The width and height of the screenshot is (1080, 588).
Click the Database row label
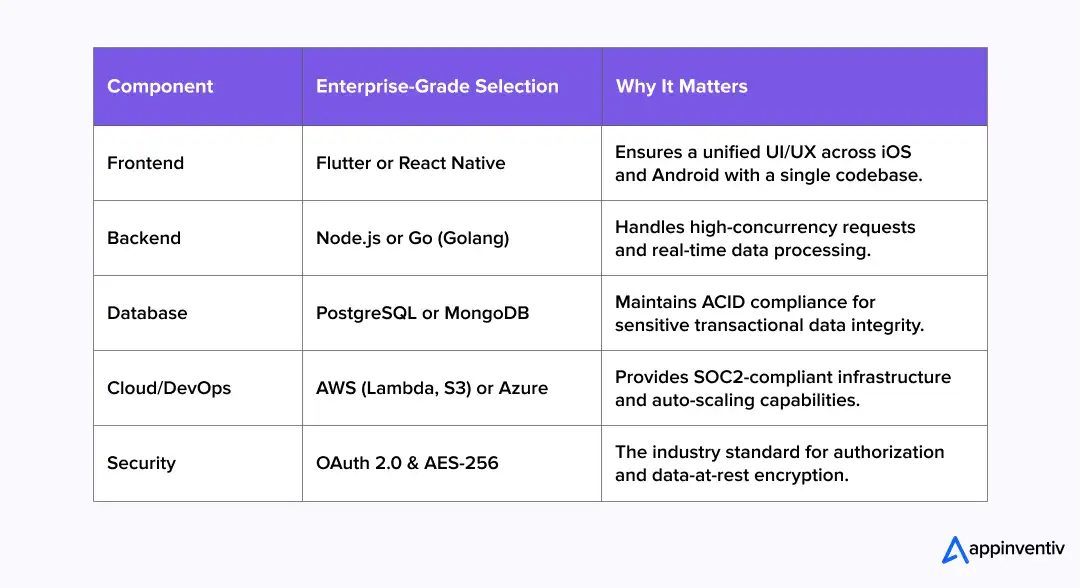pyautogui.click(x=147, y=313)
